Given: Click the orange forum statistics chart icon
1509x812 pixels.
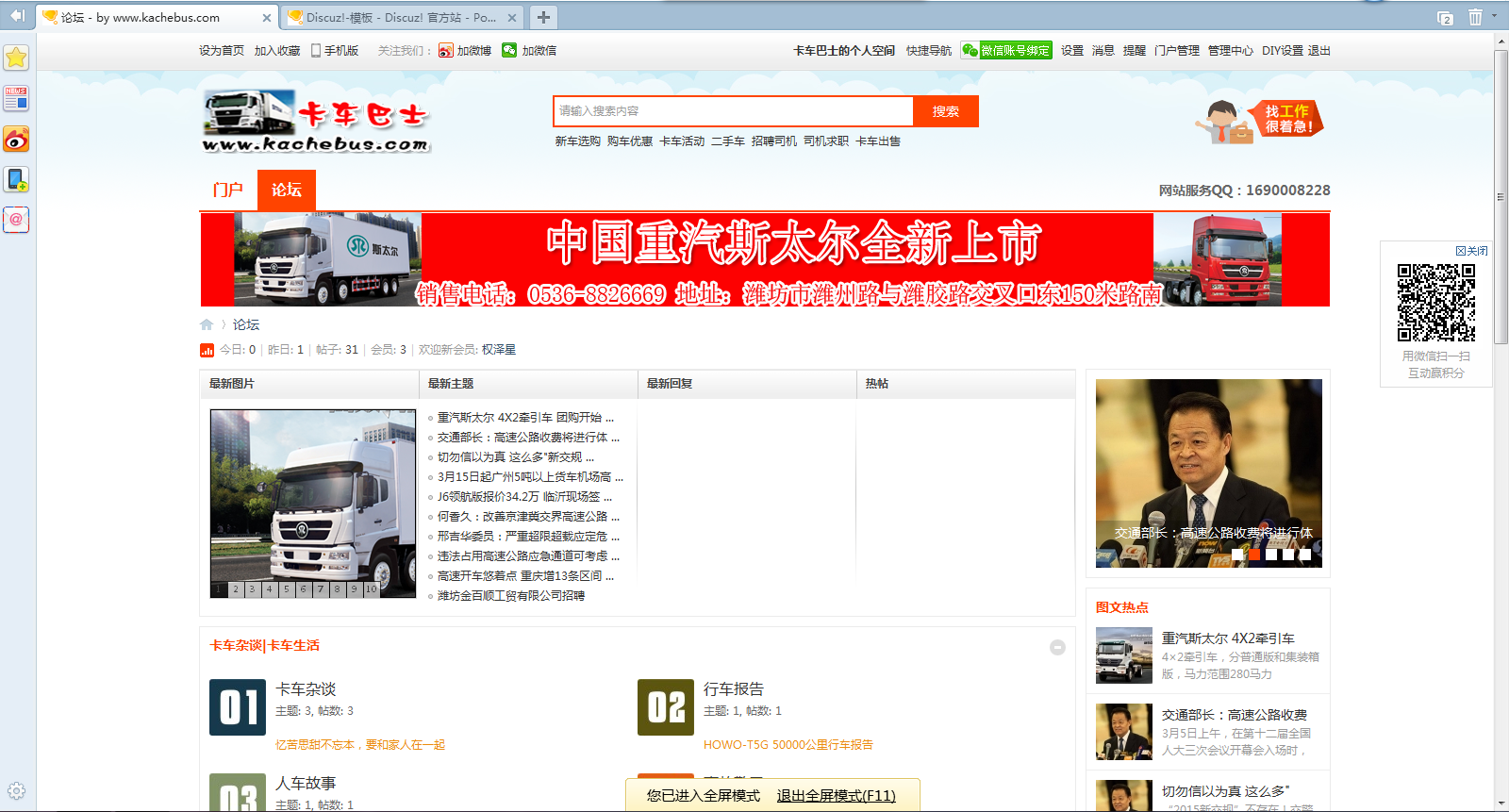Looking at the screenshot, I should (x=207, y=350).
